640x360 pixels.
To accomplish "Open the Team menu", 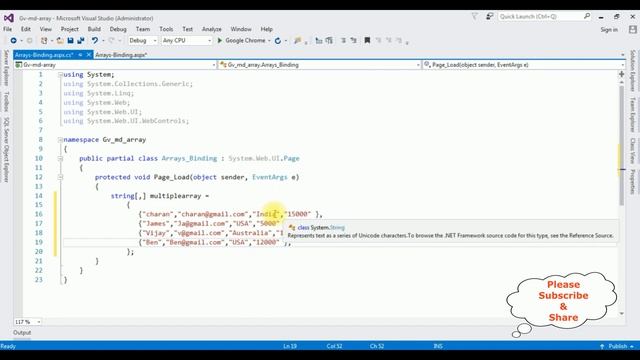I will click(x=143, y=29).
